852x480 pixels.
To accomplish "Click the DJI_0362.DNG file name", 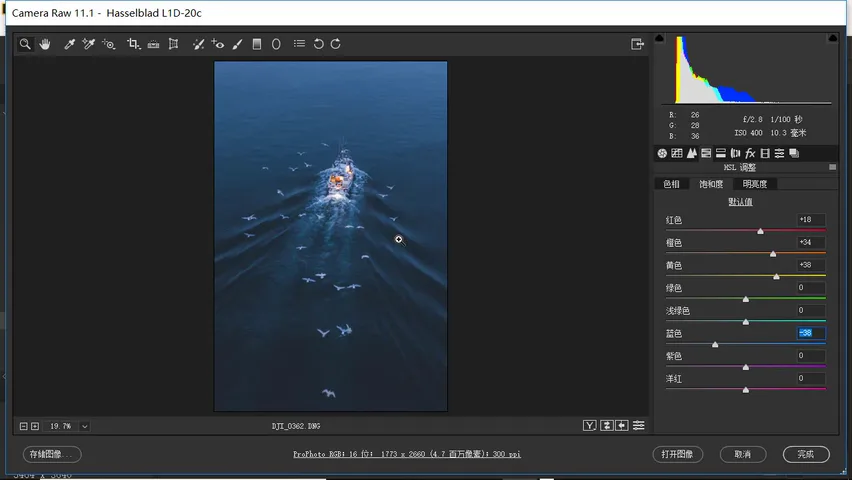I will point(296,426).
